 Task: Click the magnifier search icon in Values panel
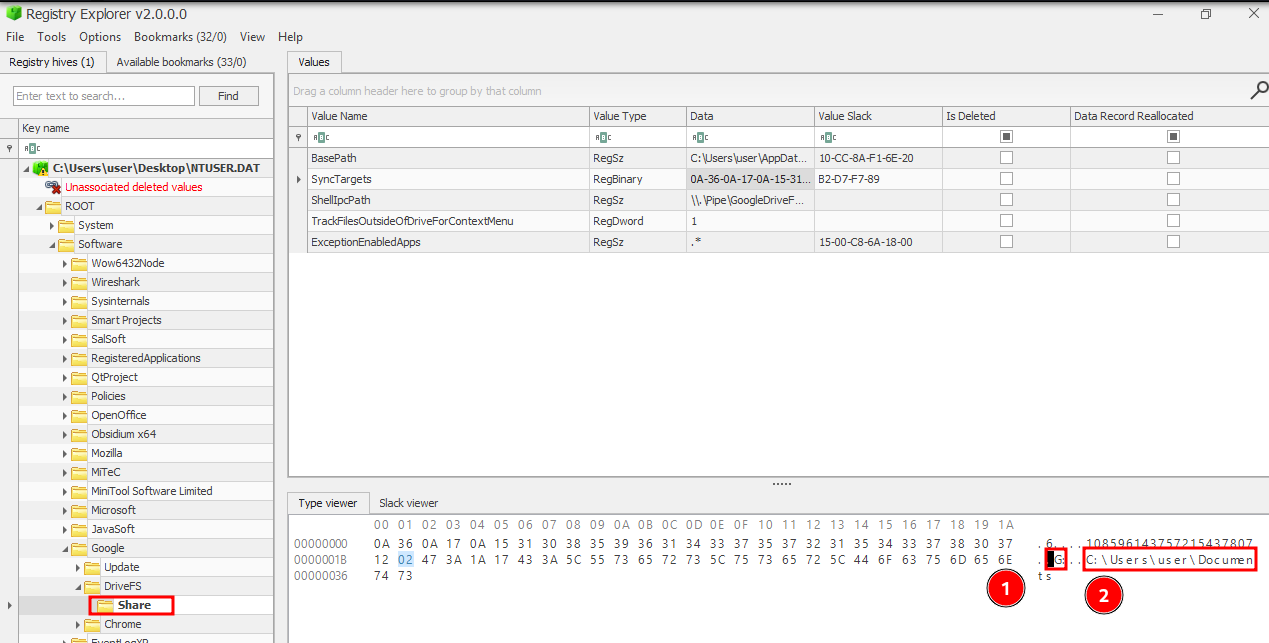[x=1258, y=91]
